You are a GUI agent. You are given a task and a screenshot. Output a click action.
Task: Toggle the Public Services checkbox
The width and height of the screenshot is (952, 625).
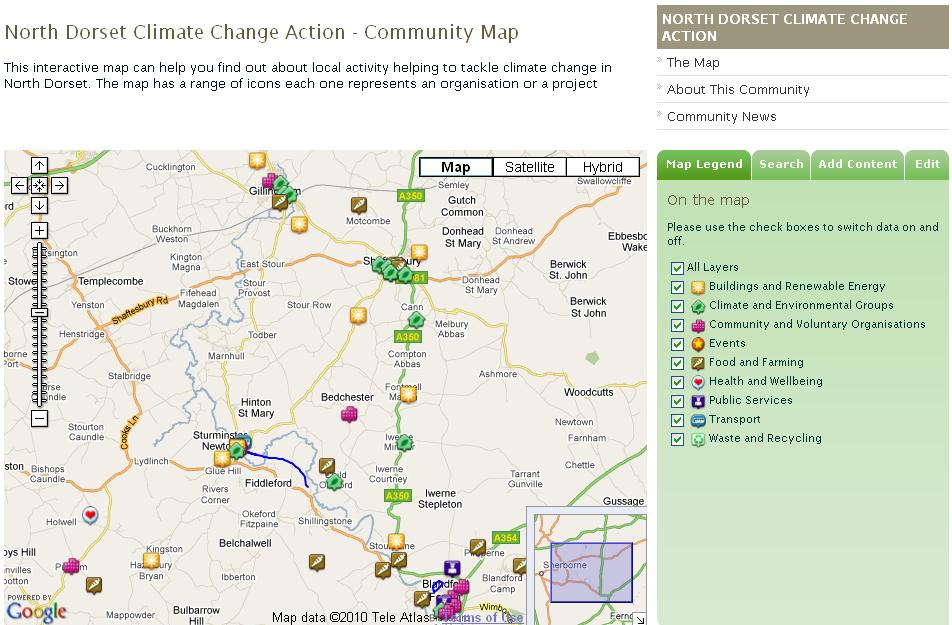(x=678, y=401)
